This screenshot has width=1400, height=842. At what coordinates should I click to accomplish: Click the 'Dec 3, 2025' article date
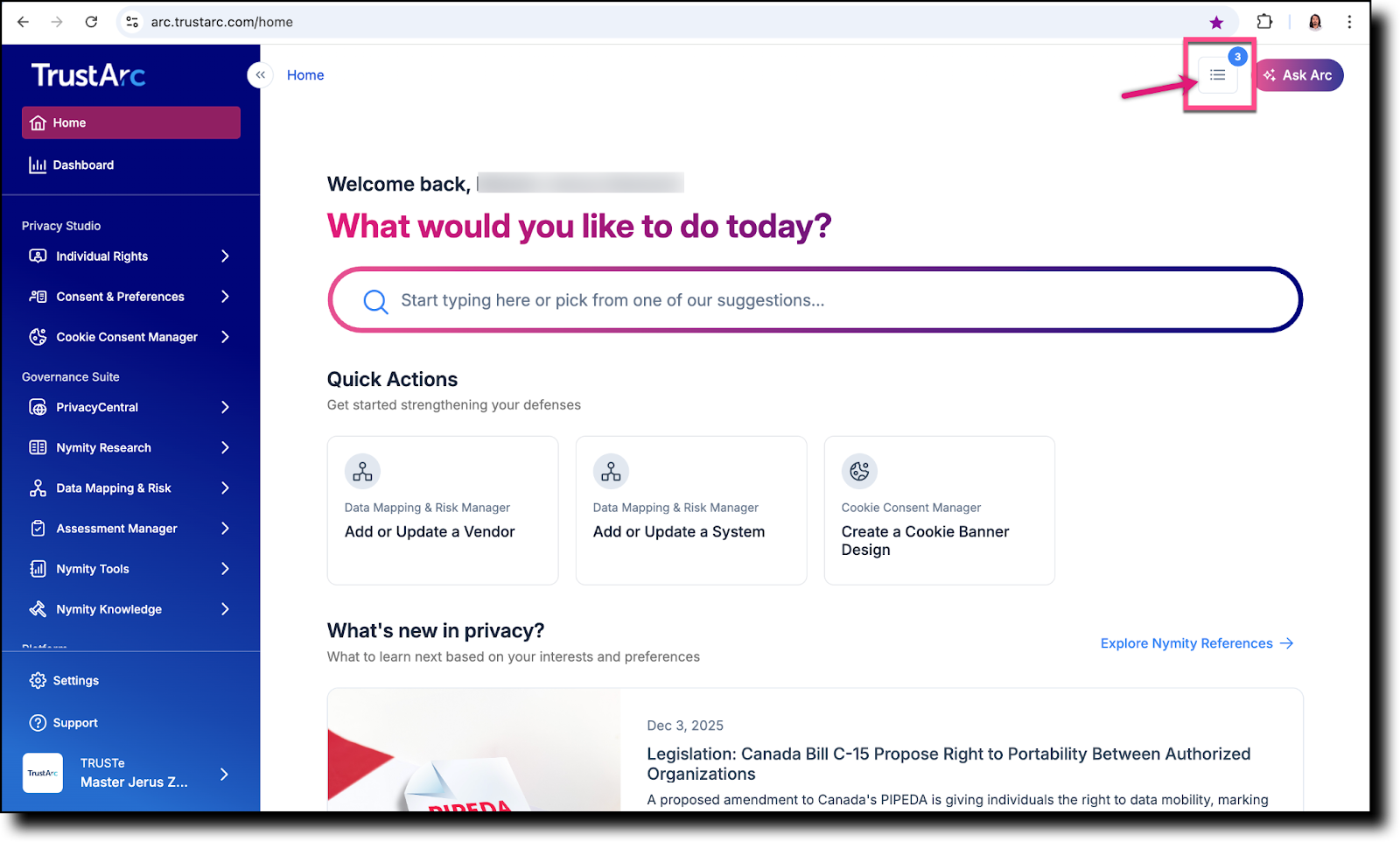click(x=685, y=726)
